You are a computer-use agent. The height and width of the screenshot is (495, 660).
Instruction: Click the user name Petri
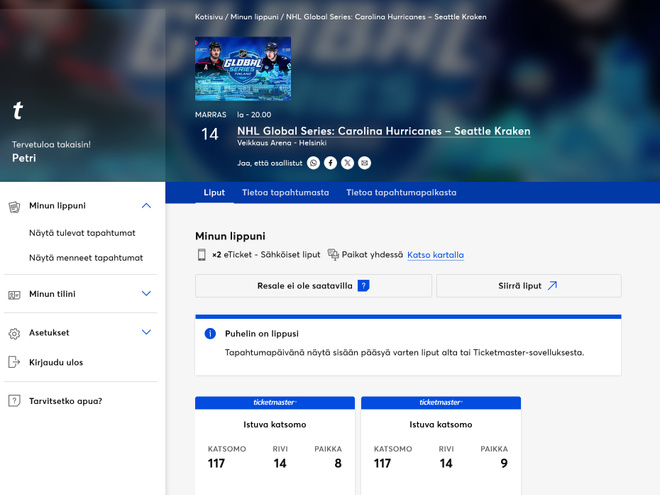(24, 158)
